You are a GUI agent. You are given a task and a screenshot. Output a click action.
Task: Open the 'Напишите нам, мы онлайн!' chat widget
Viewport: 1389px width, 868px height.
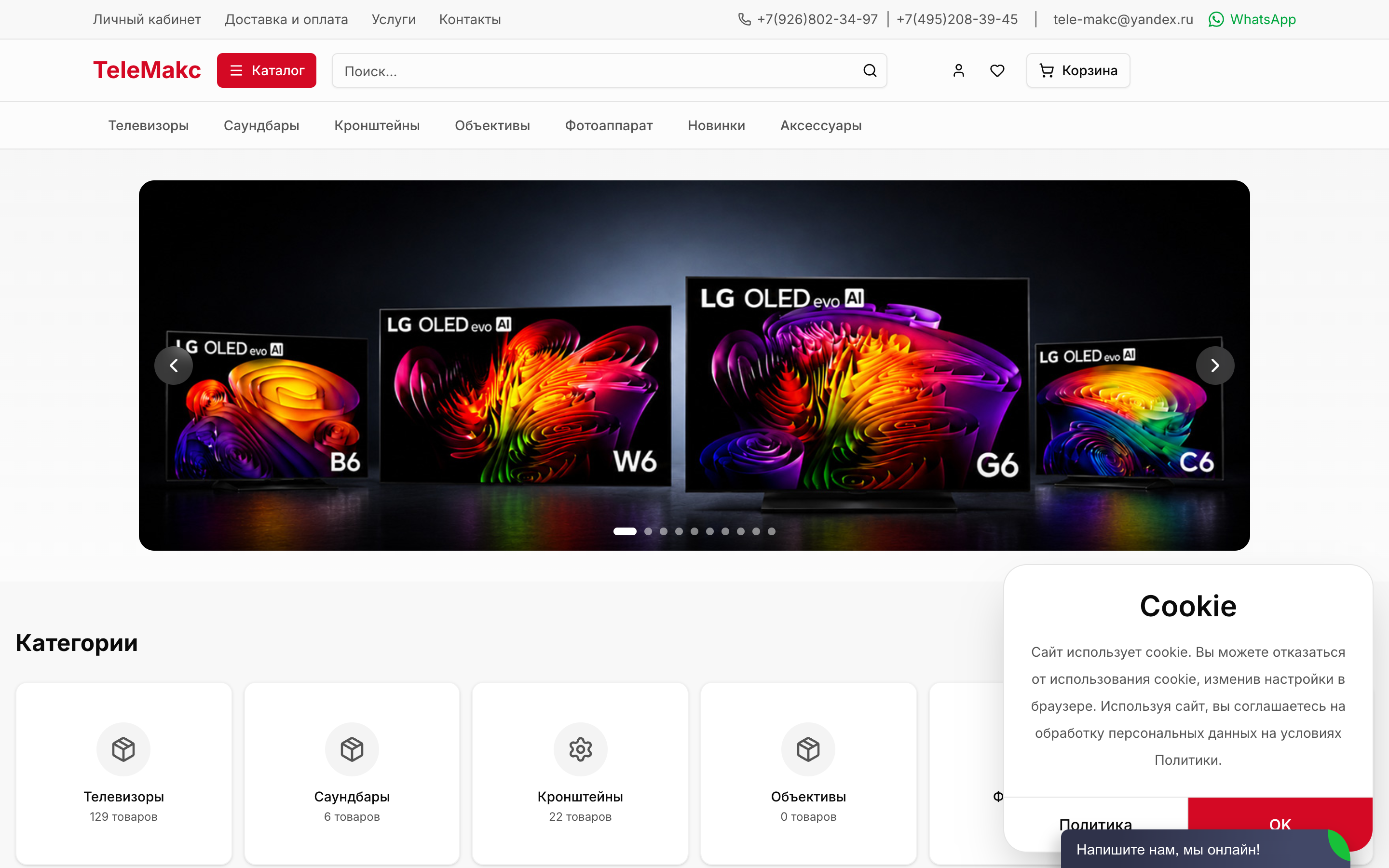pyautogui.click(x=1205, y=849)
